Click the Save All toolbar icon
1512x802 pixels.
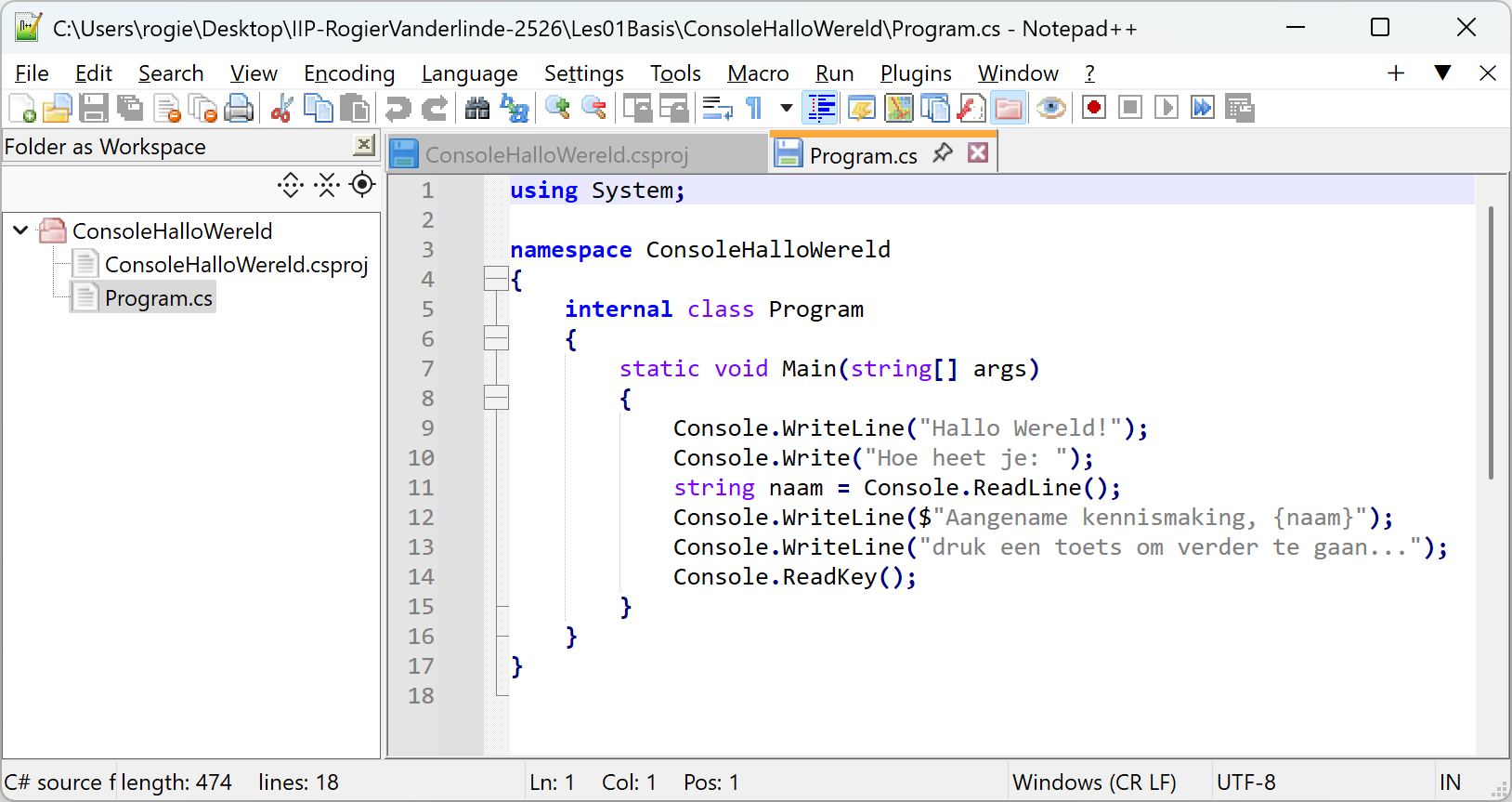pos(129,109)
